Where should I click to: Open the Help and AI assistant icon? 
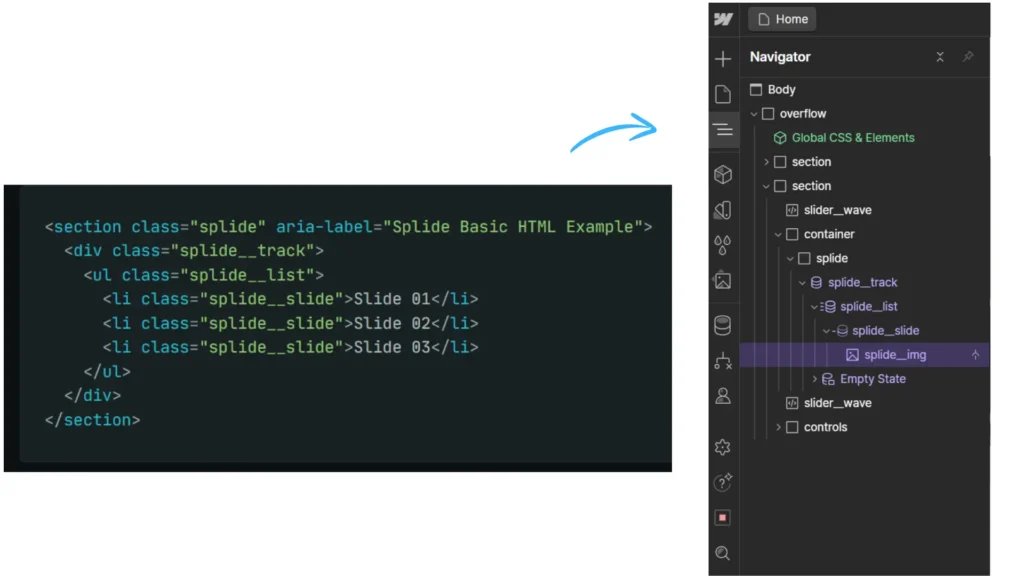coord(723,482)
